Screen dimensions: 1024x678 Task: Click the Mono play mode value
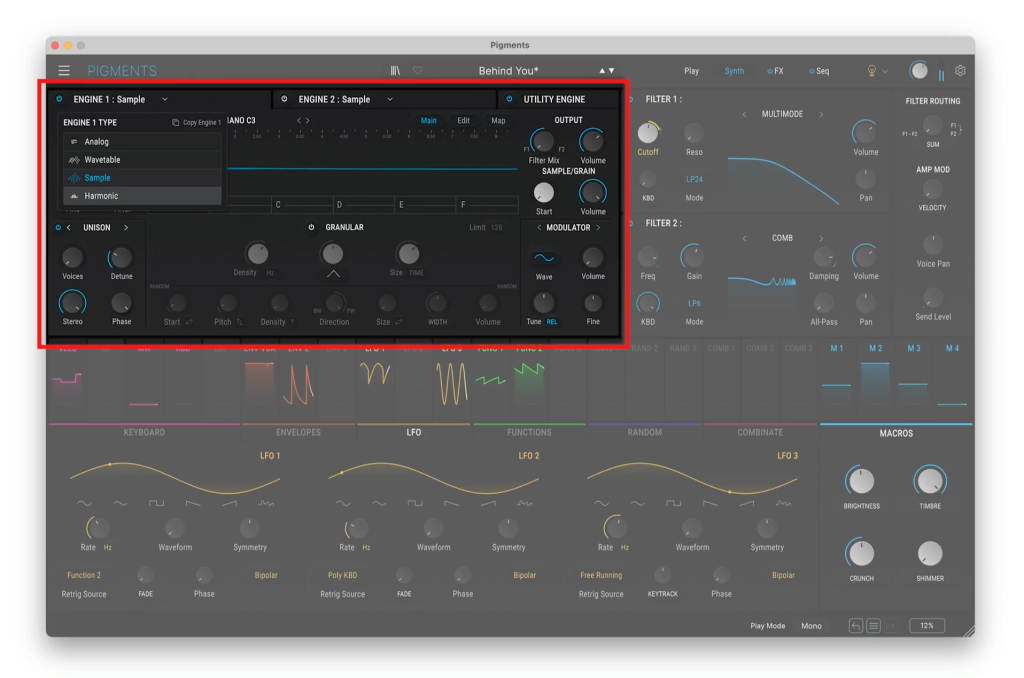pos(811,626)
